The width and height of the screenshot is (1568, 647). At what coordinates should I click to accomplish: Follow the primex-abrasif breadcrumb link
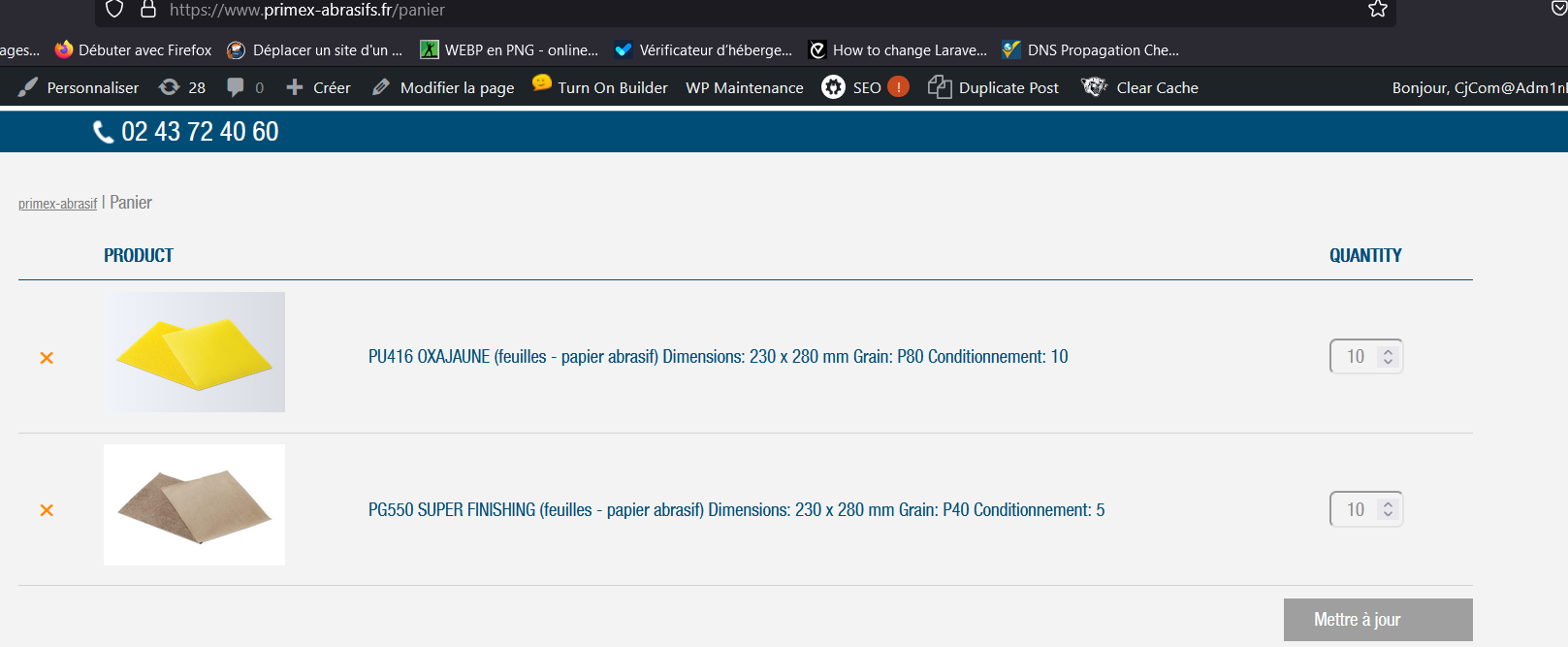(58, 204)
